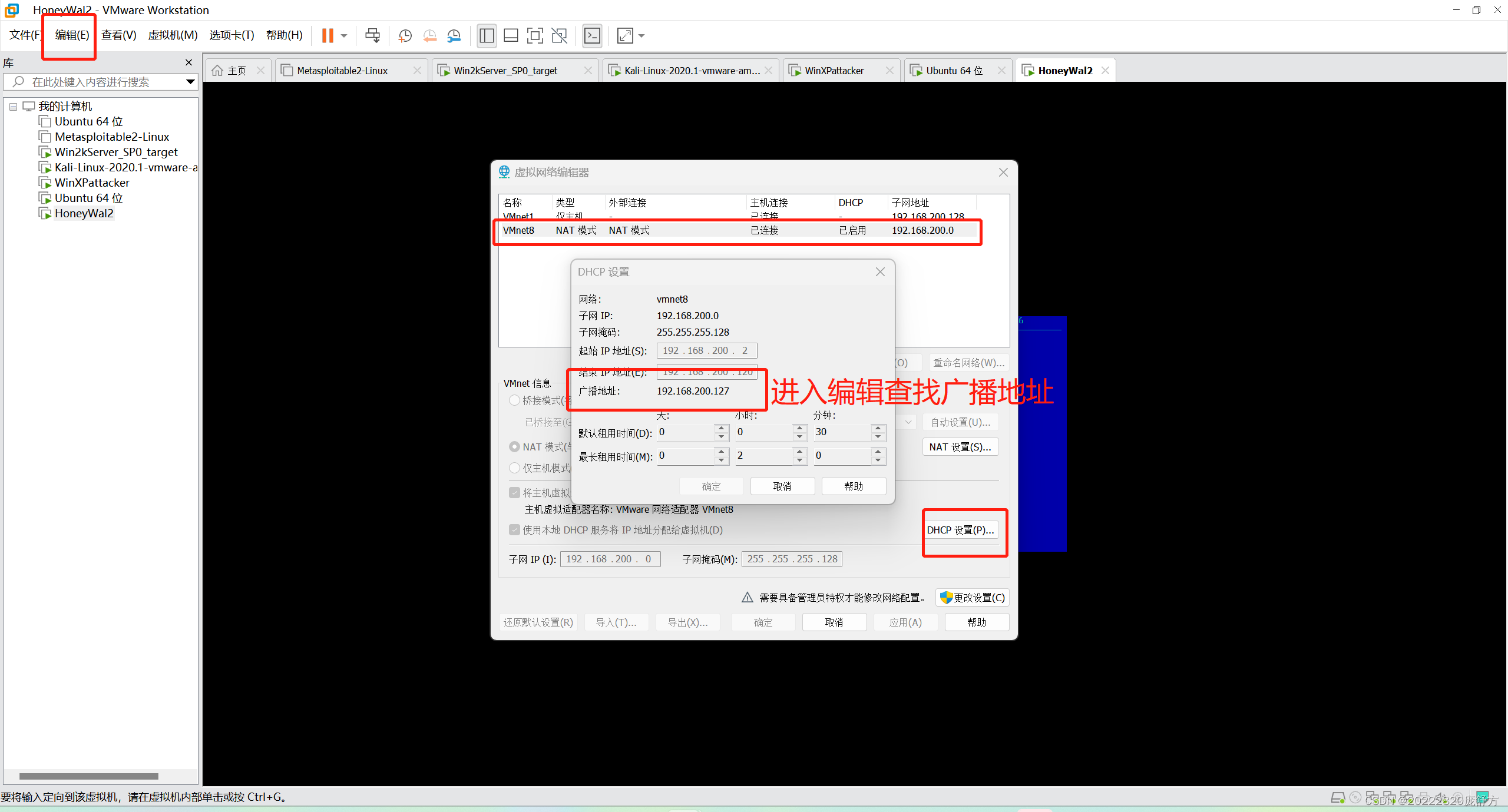
Task: Collapse the 我的计算机 tree node
Action: (13, 107)
